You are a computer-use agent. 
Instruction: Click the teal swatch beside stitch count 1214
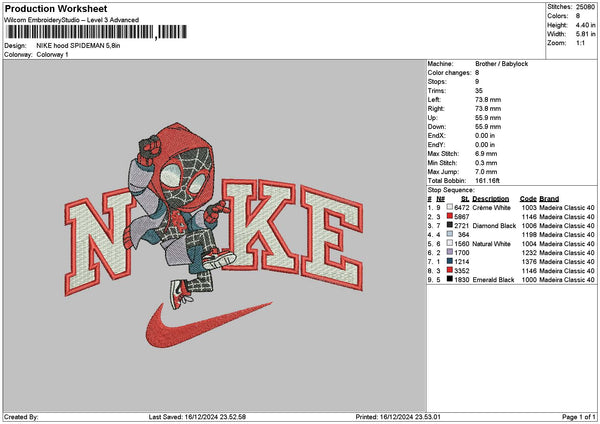pos(450,261)
